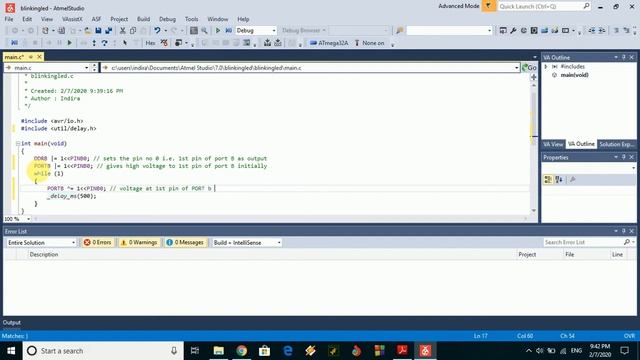Click the help question-mark step icon

point(104,43)
